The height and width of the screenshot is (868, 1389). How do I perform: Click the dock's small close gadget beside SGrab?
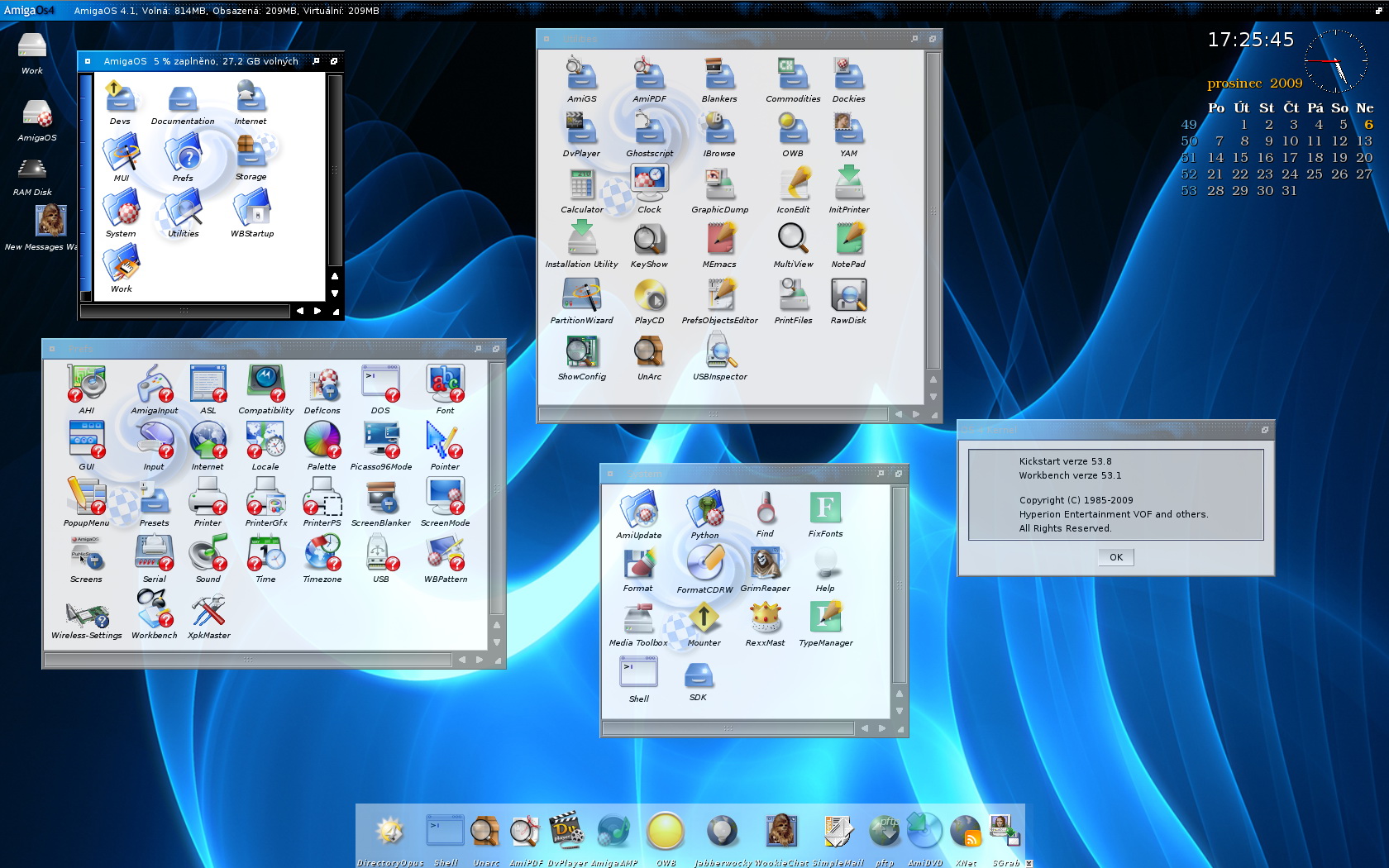(1029, 863)
